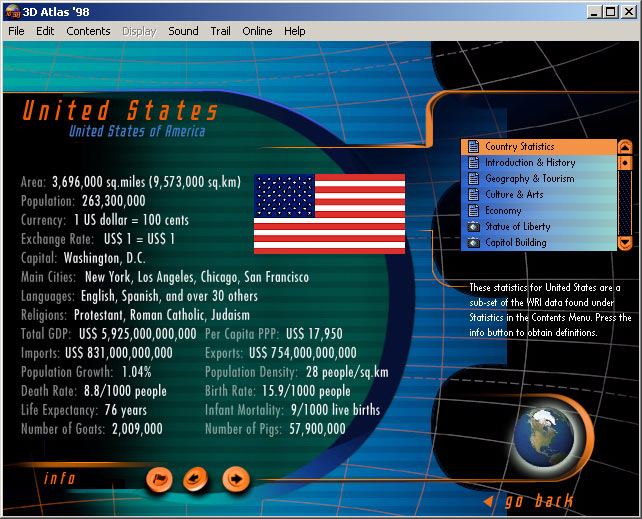Click the United States flag image

click(x=330, y=214)
